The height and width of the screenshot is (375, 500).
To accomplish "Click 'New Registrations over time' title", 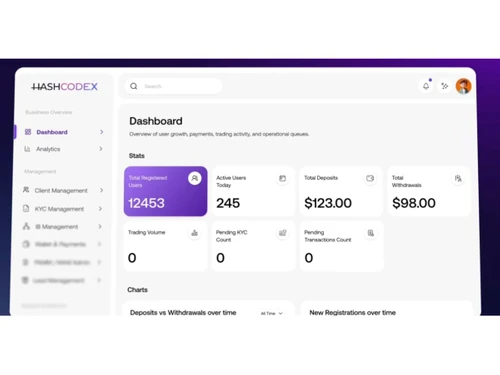I will [353, 313].
